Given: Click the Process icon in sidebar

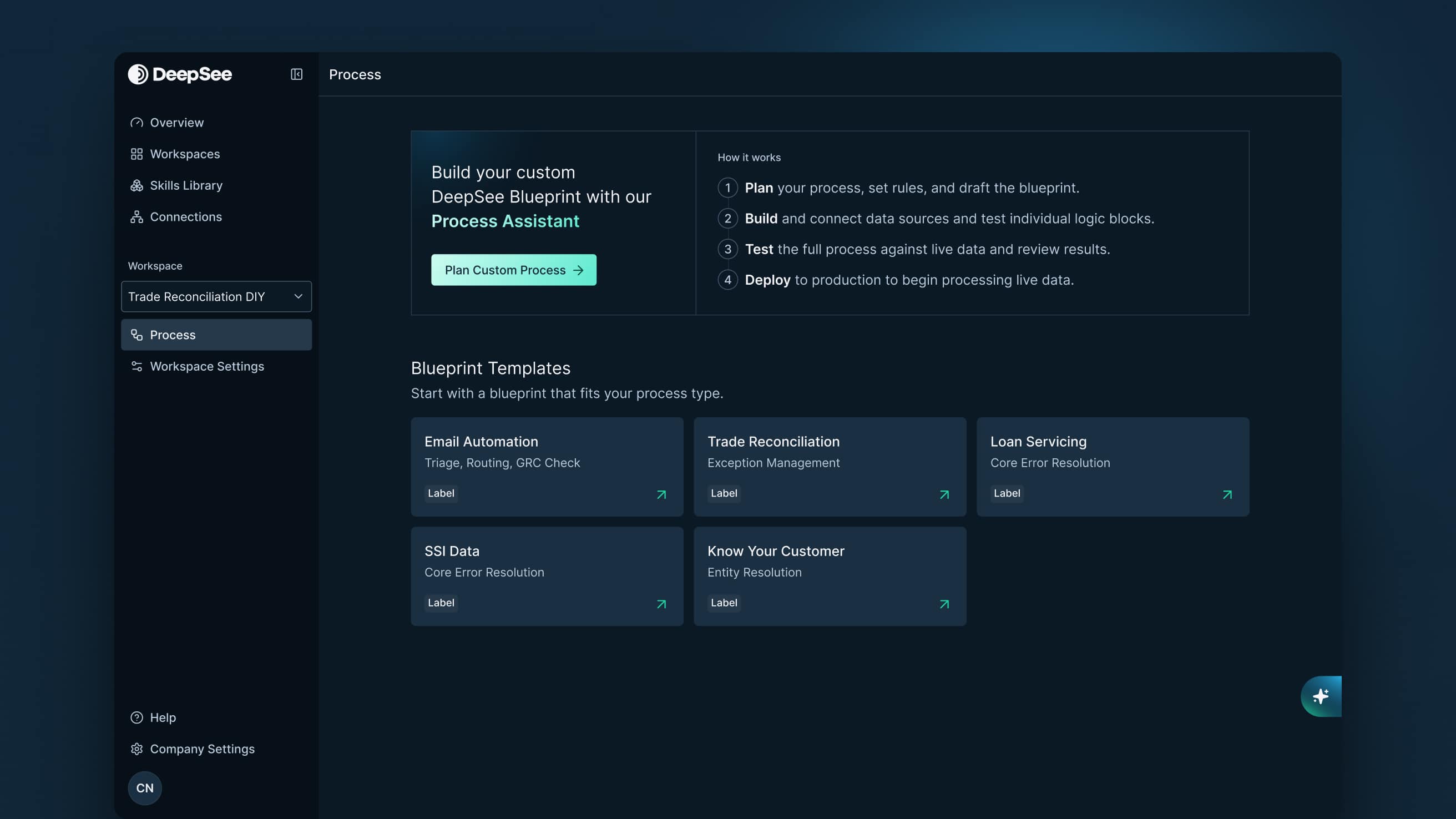Looking at the screenshot, I should pos(136,335).
